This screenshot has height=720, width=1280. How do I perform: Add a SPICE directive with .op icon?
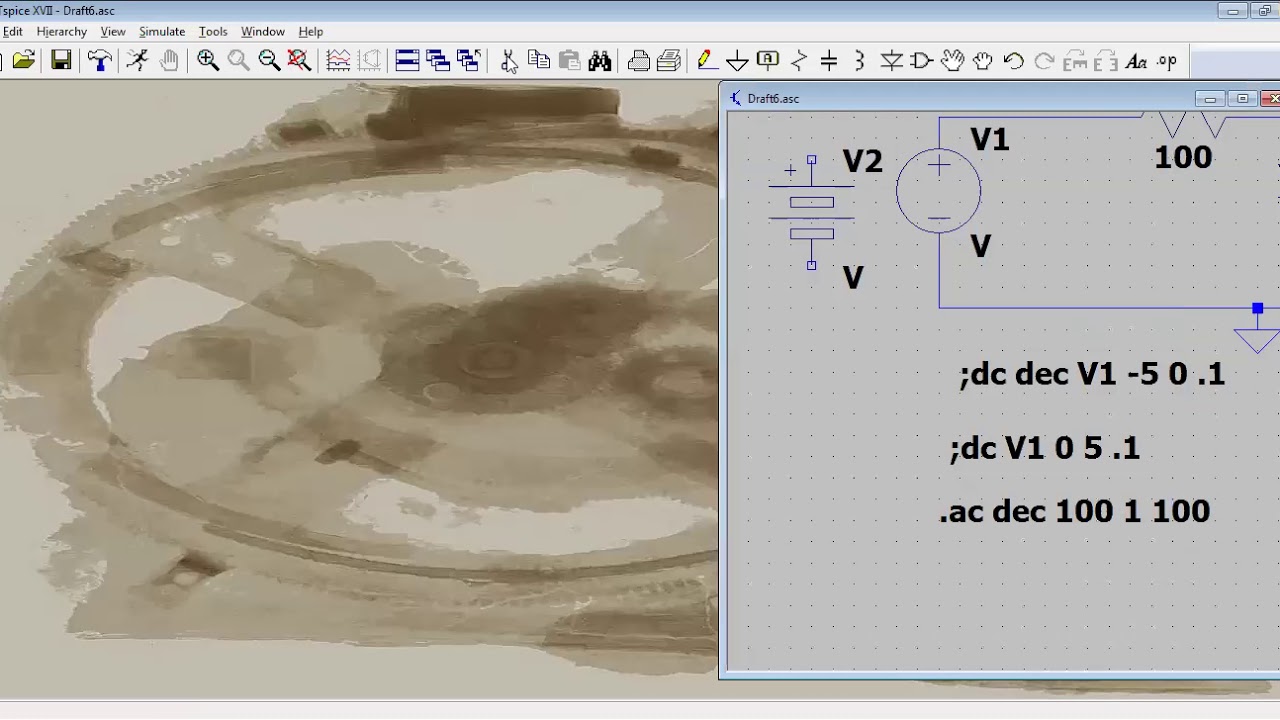click(1167, 61)
